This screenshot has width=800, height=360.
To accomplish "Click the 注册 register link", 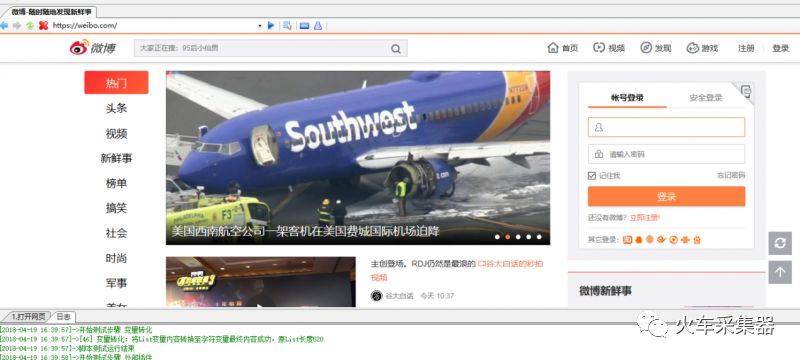I will pos(746,48).
